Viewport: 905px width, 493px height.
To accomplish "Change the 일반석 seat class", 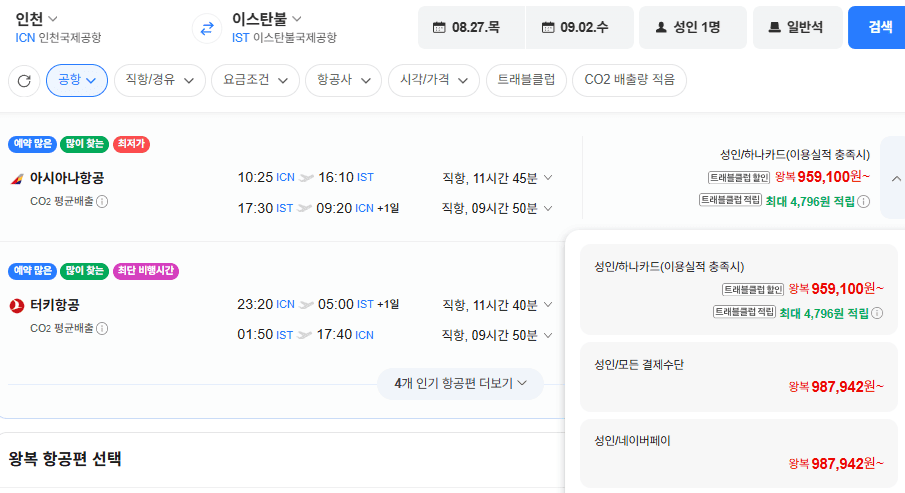I will coord(797,27).
